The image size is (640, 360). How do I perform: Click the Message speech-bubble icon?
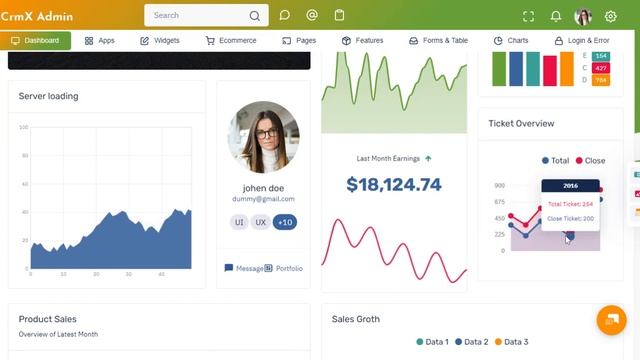coord(229,268)
